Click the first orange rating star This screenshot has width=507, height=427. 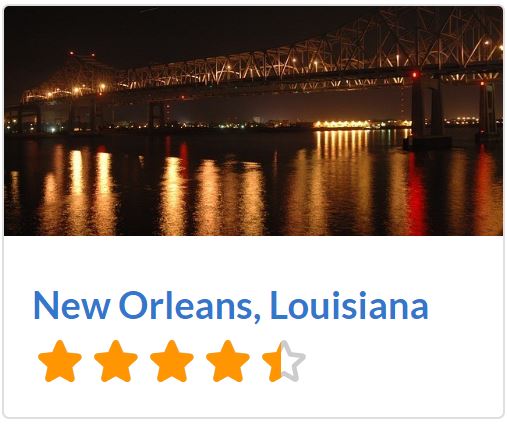click(60, 361)
